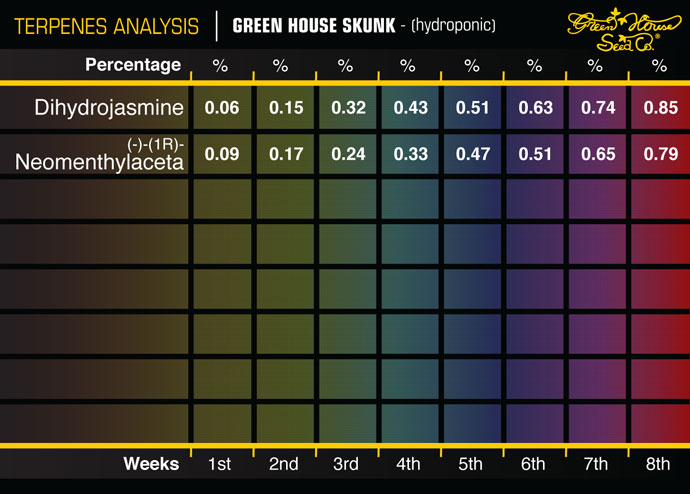The image size is (690, 494).
Task: Select the Percentage header label
Action: click(133, 65)
